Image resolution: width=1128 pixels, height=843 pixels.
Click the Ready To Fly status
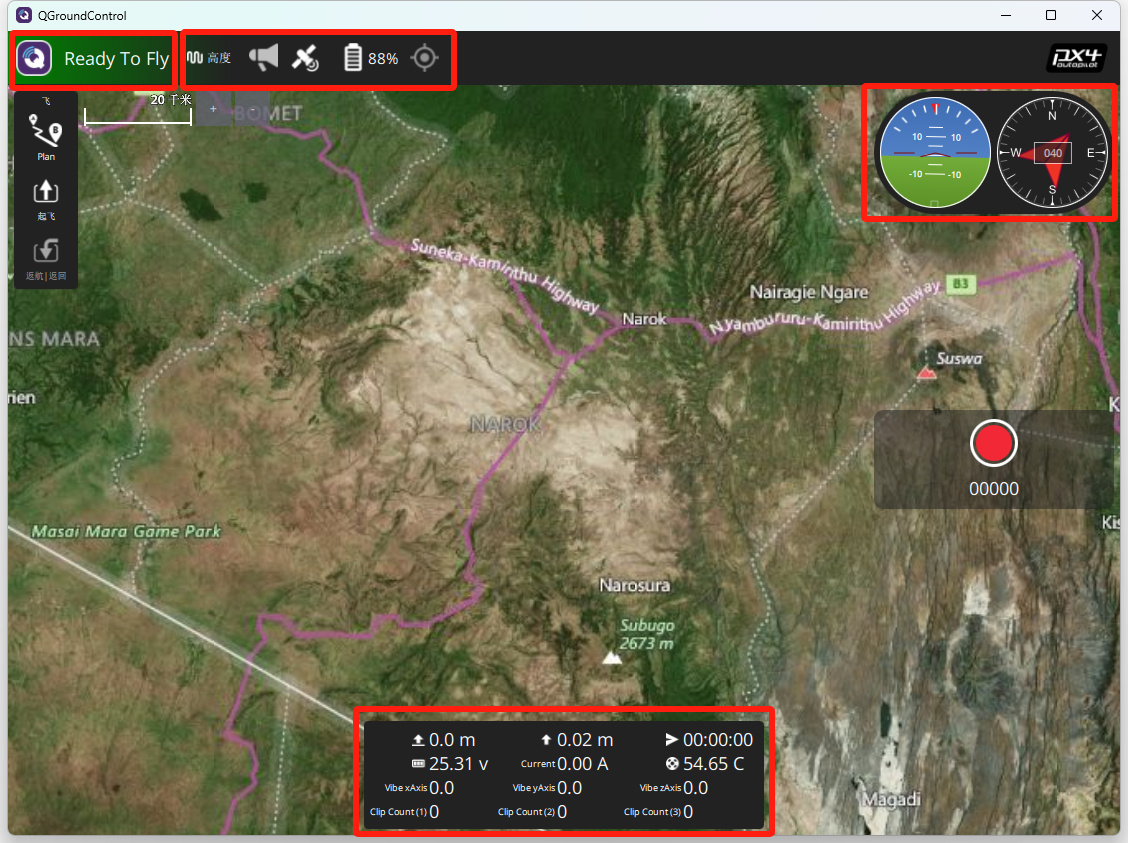[117, 58]
